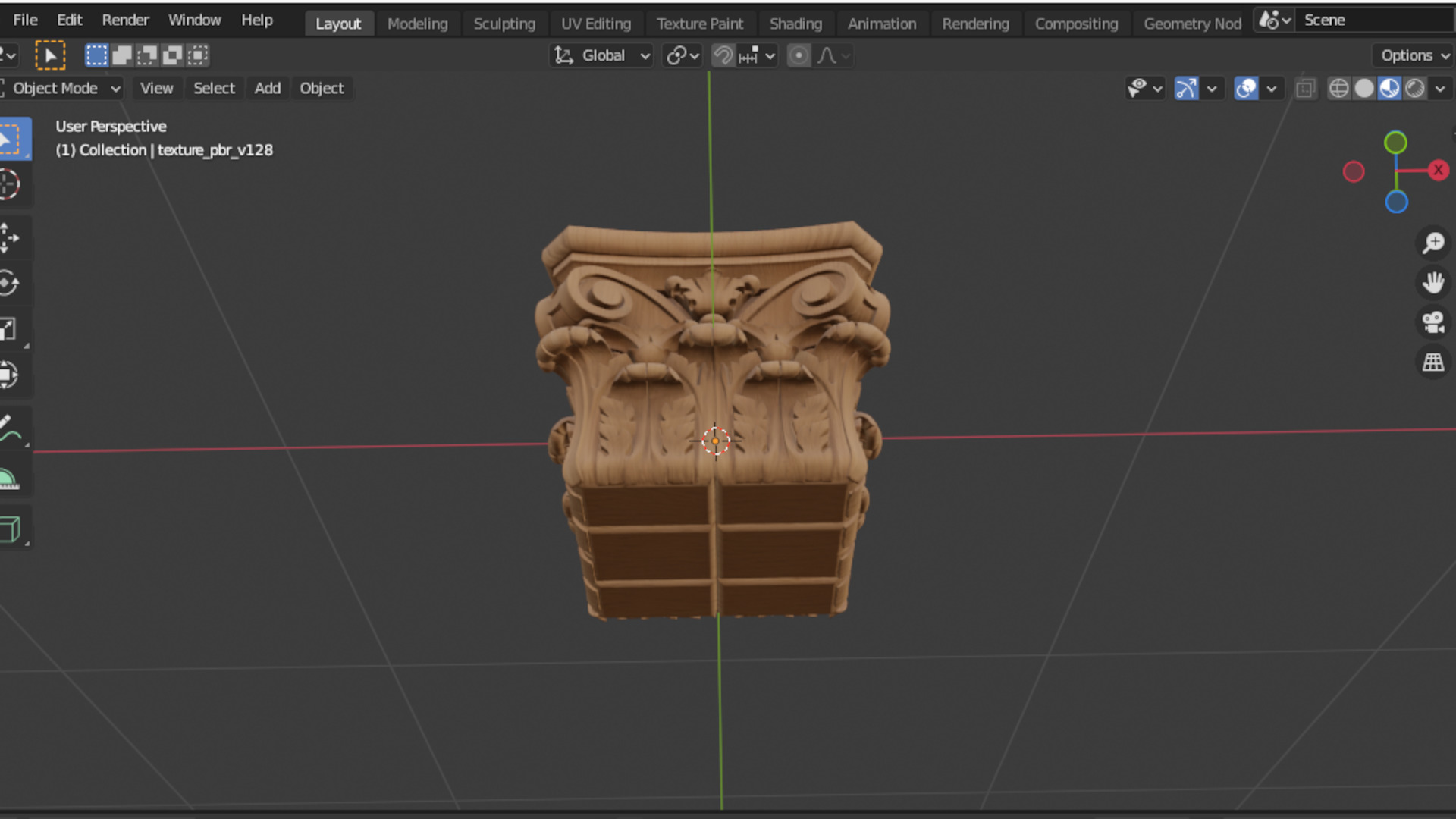
Task: Switch to Texture Paint workspace tab
Action: tap(699, 24)
